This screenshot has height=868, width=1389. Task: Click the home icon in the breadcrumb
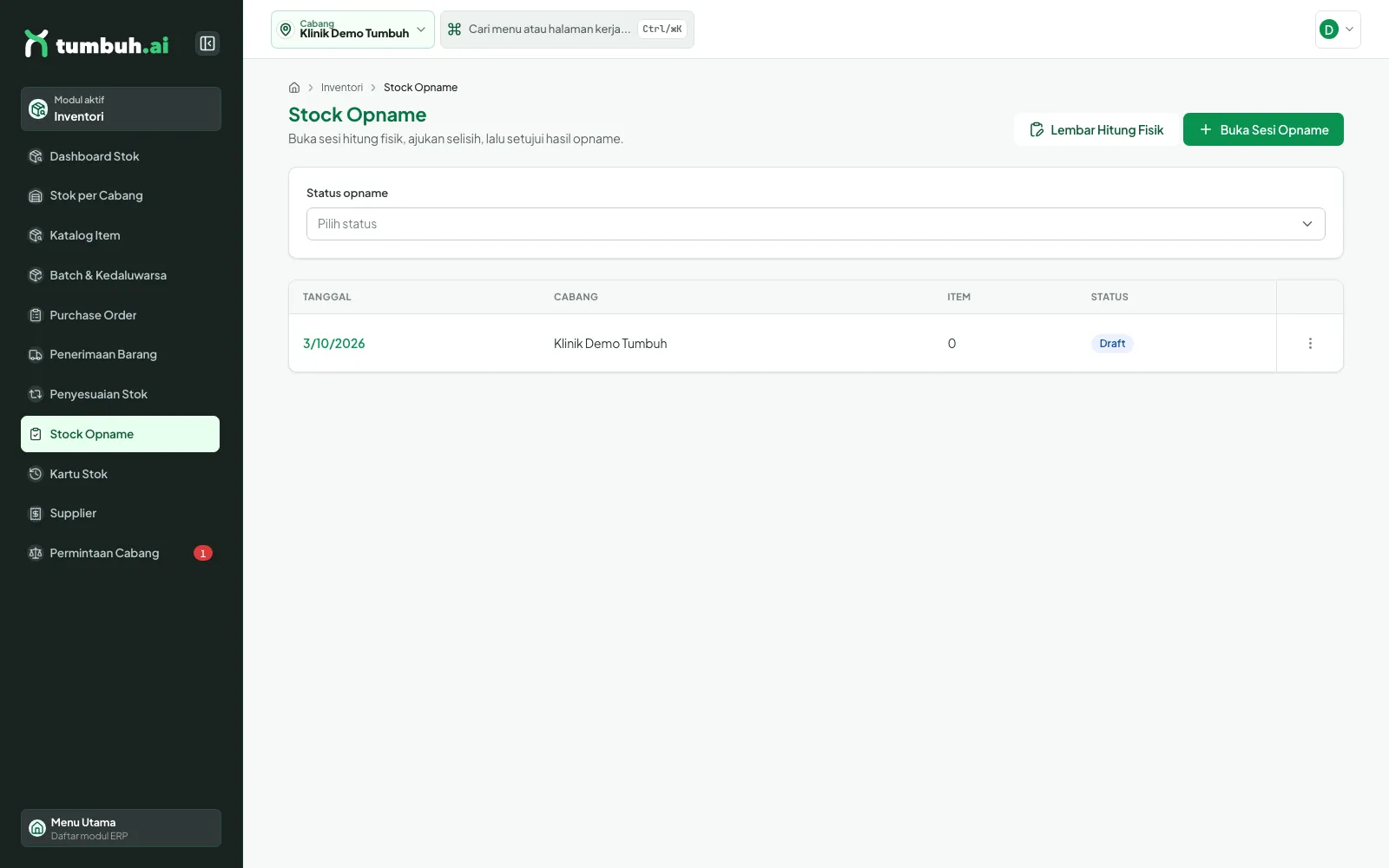coord(294,88)
